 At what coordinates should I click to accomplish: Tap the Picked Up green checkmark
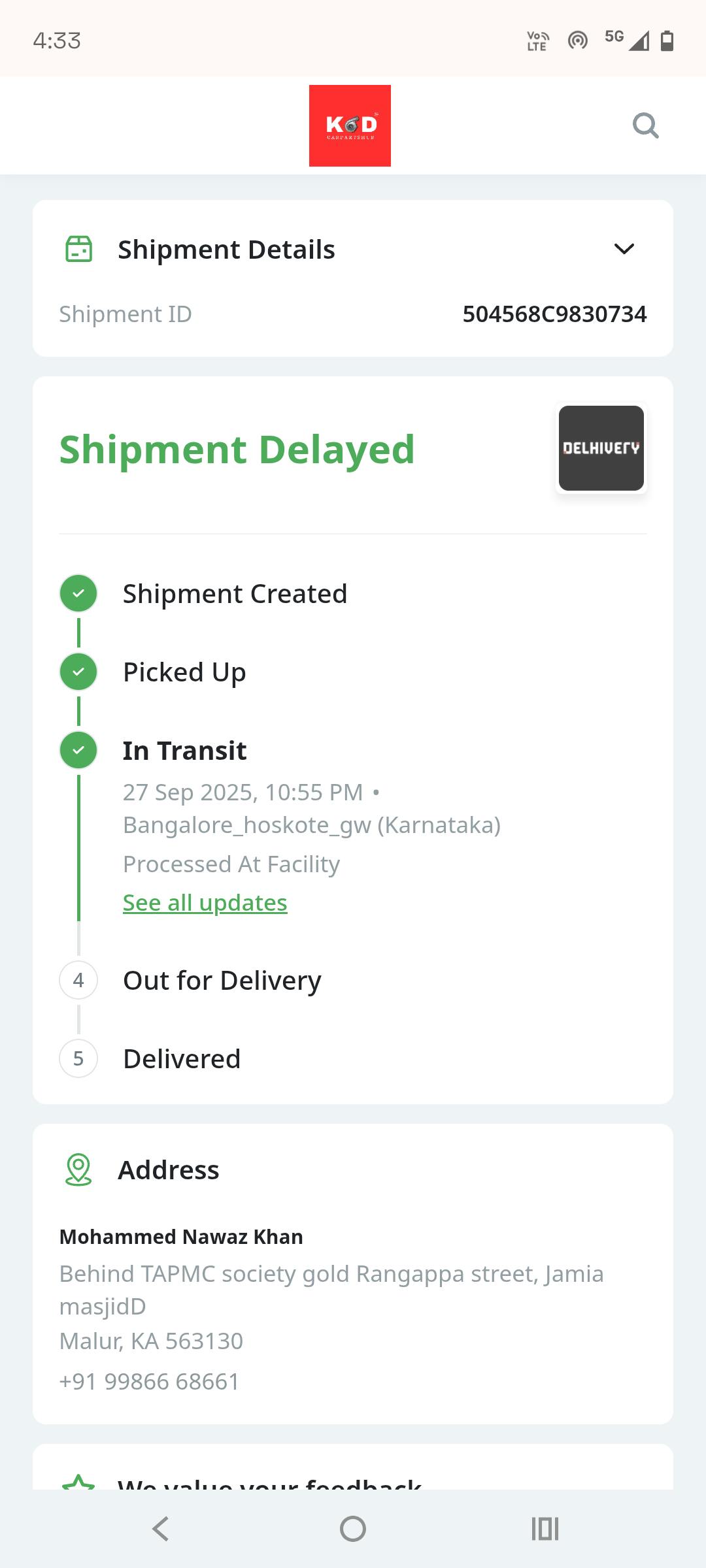[x=78, y=672]
